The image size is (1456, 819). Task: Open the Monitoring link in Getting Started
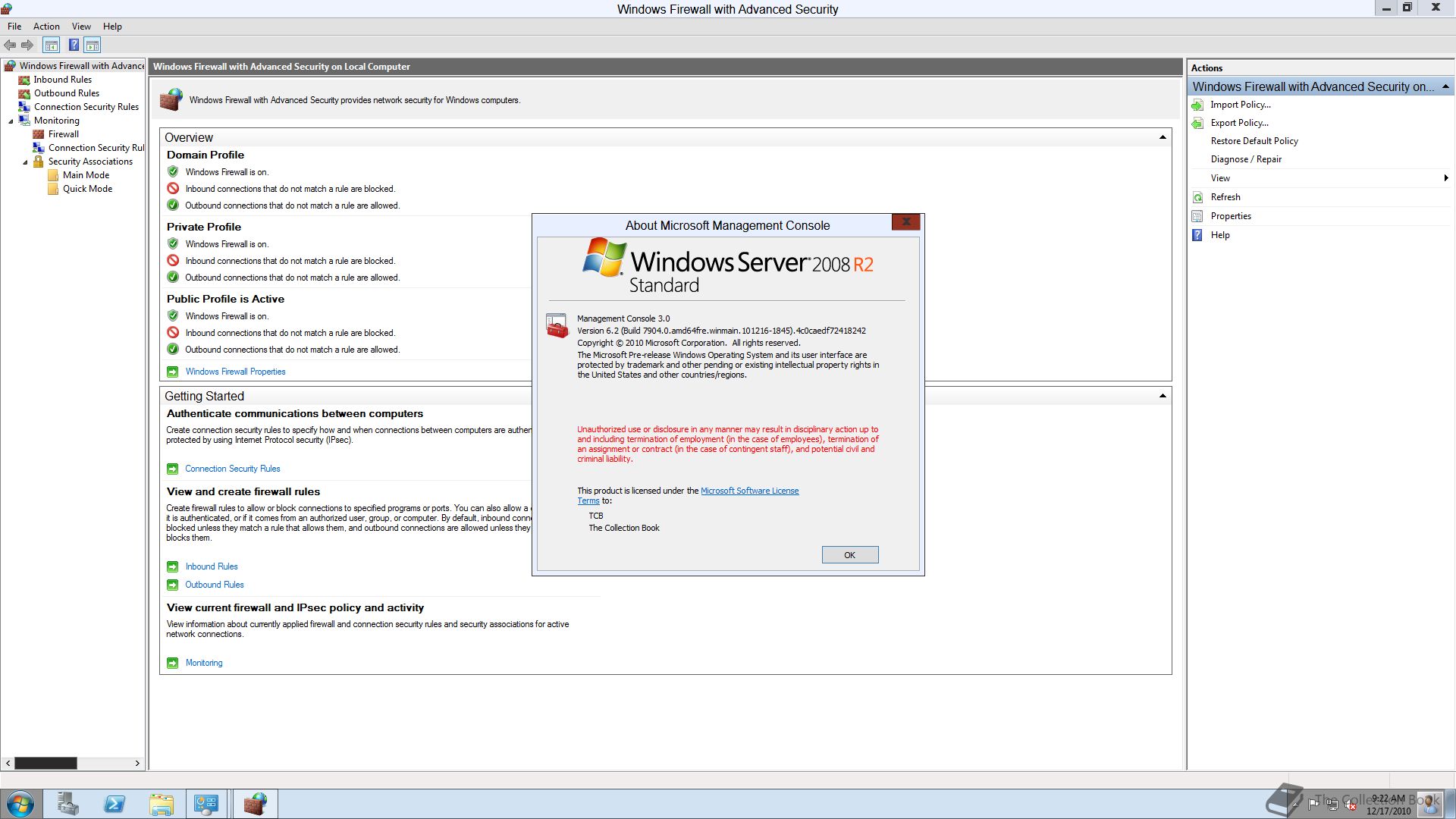coord(203,663)
